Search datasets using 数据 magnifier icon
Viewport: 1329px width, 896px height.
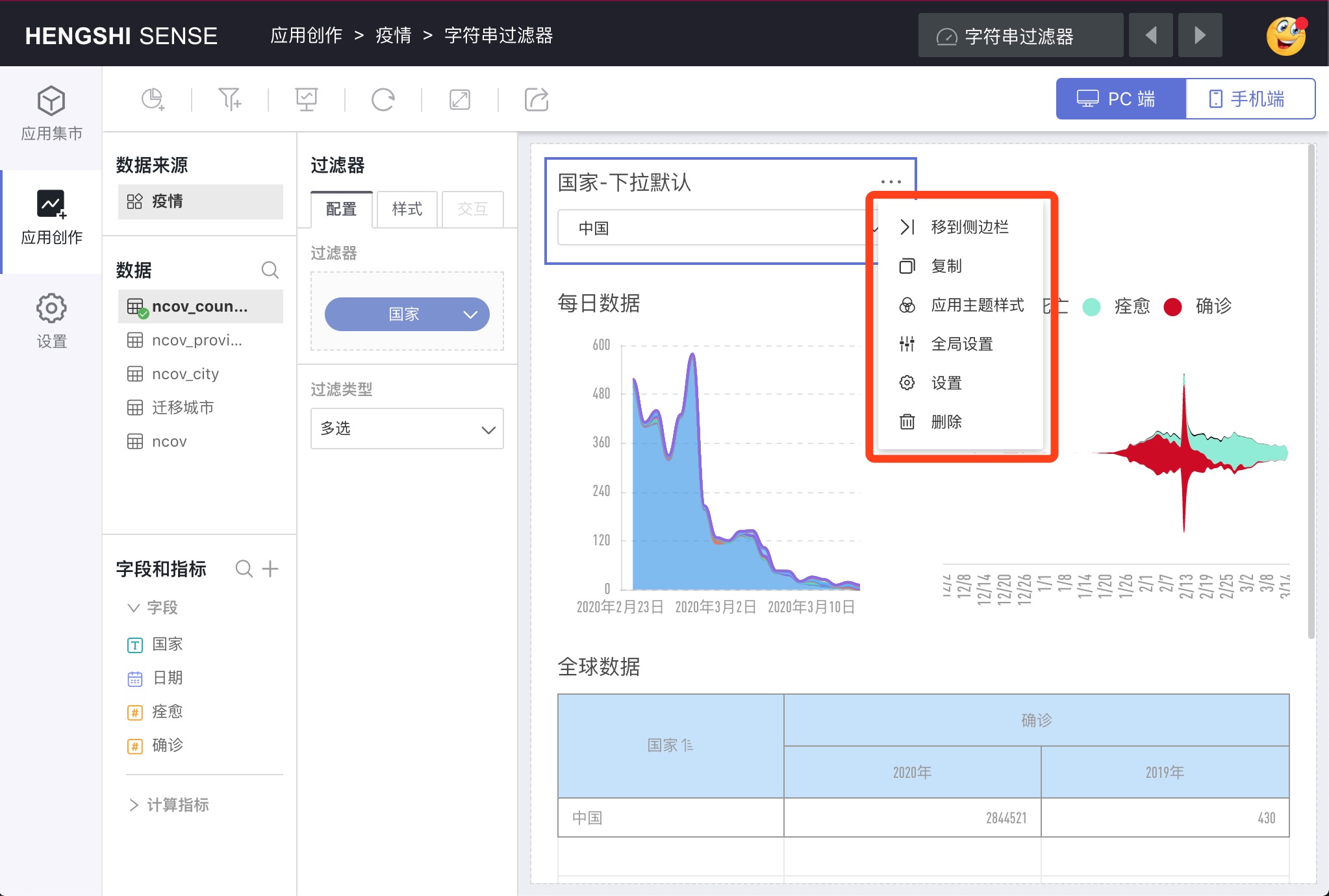270,269
